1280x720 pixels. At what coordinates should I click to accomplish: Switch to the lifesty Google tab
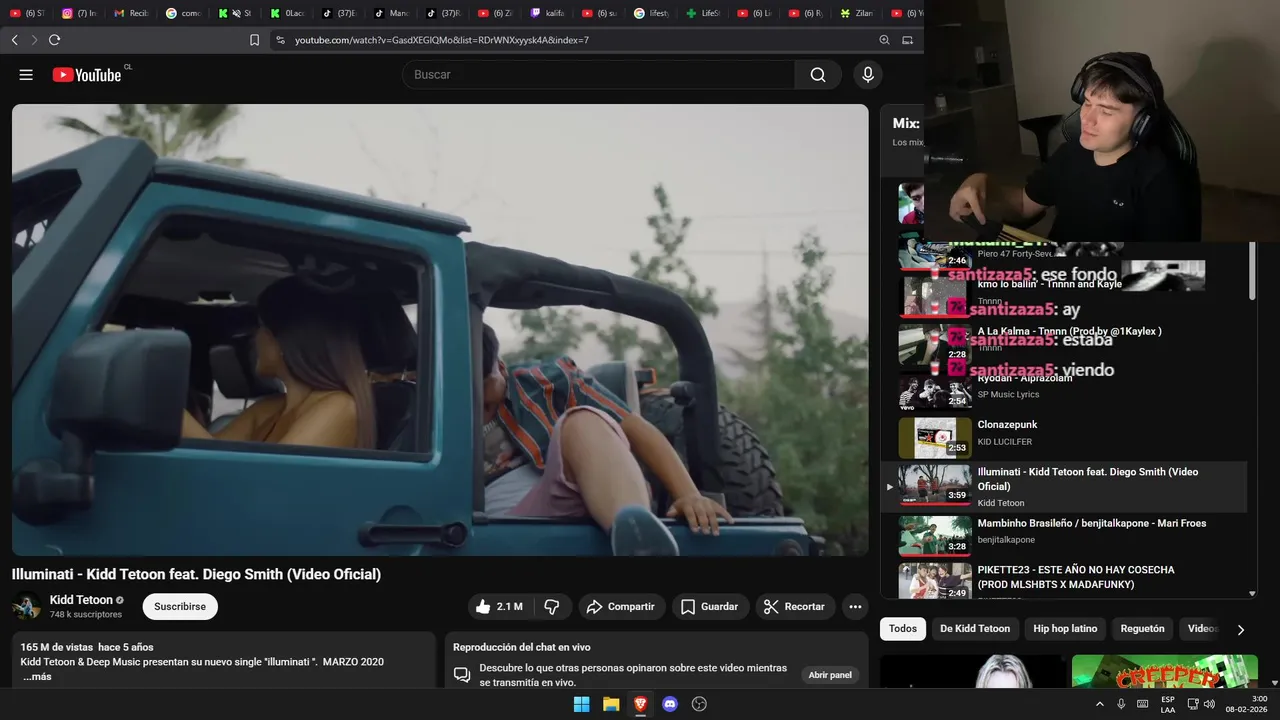point(652,13)
